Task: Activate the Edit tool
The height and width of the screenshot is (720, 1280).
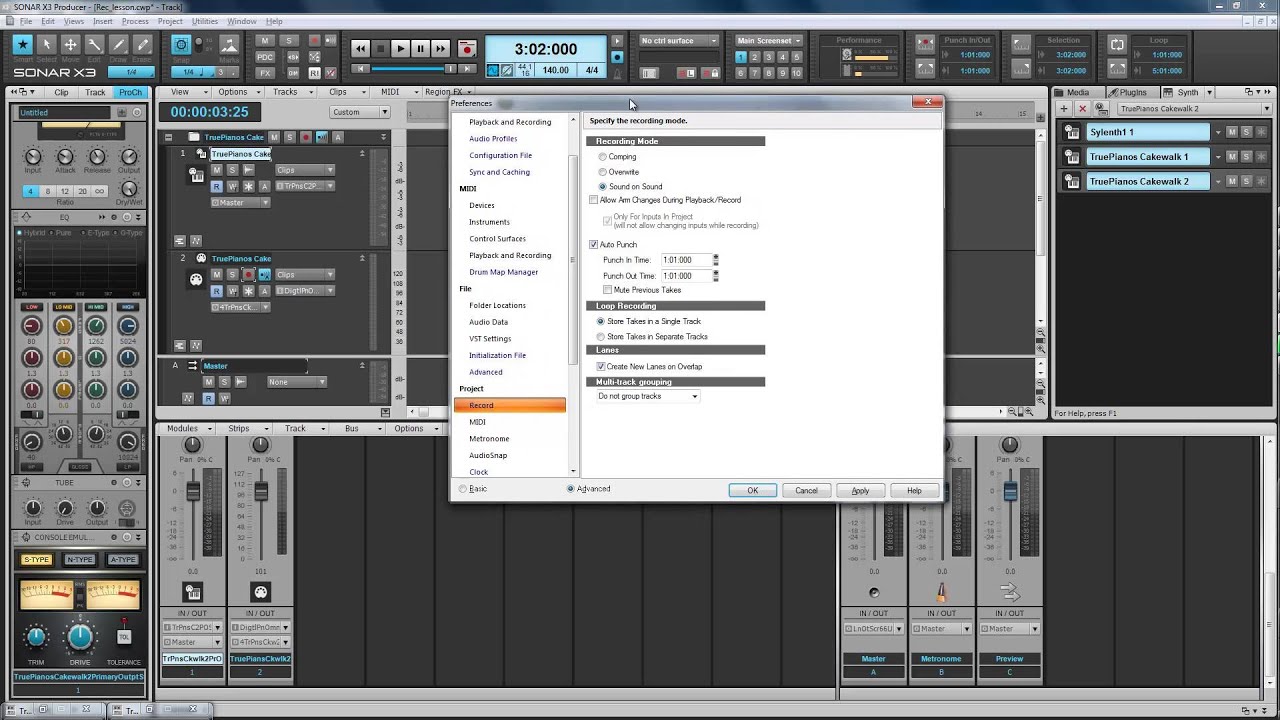Action: click(94, 45)
